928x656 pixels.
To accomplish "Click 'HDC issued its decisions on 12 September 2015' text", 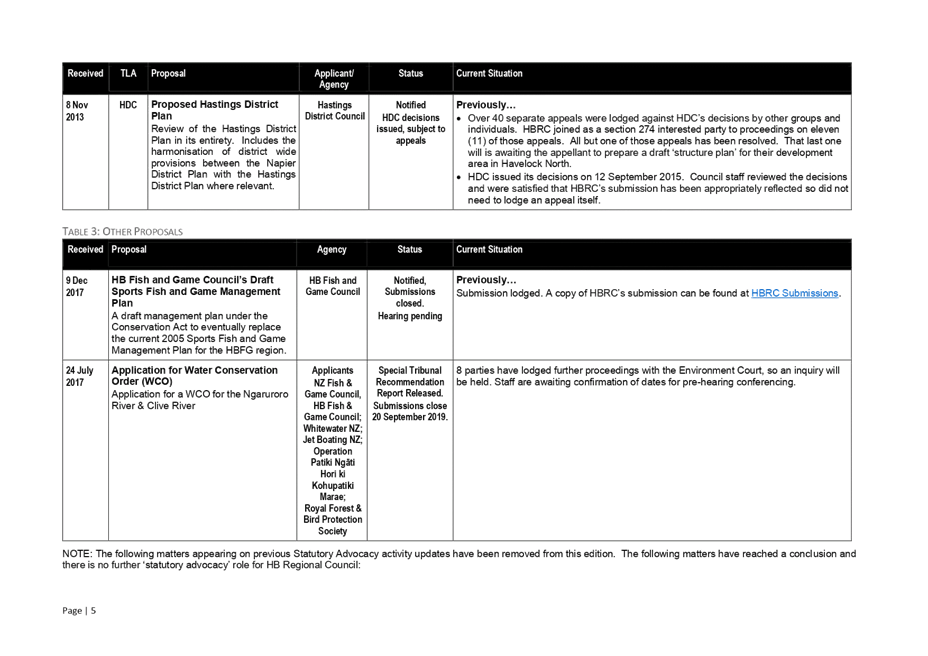I will 577,176.
